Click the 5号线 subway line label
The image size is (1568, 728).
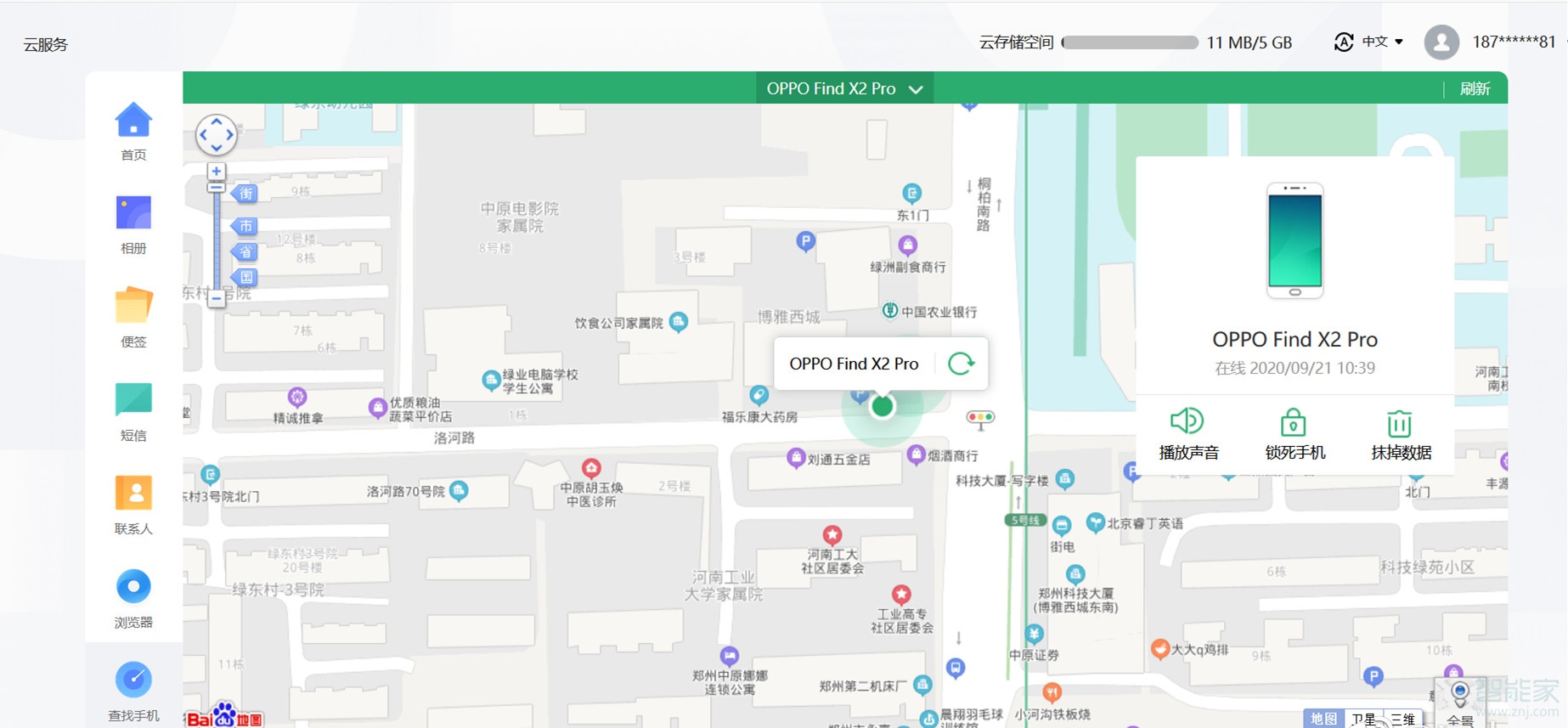1025,520
